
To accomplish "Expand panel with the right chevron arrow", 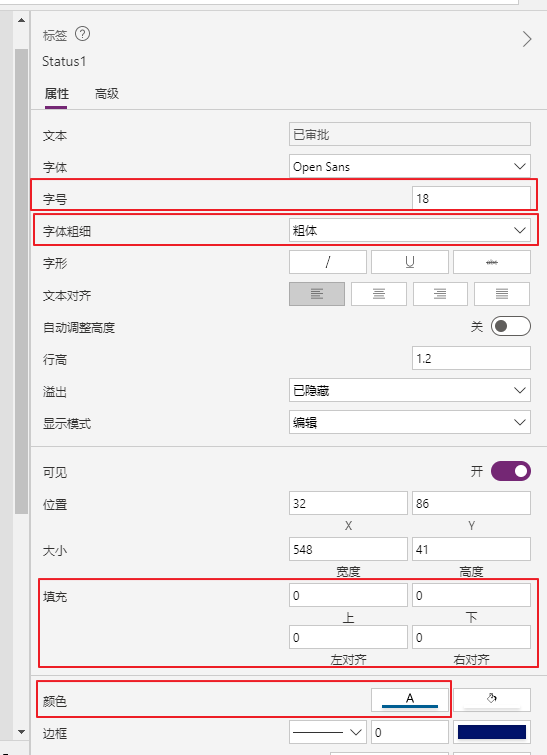I will (527, 39).
